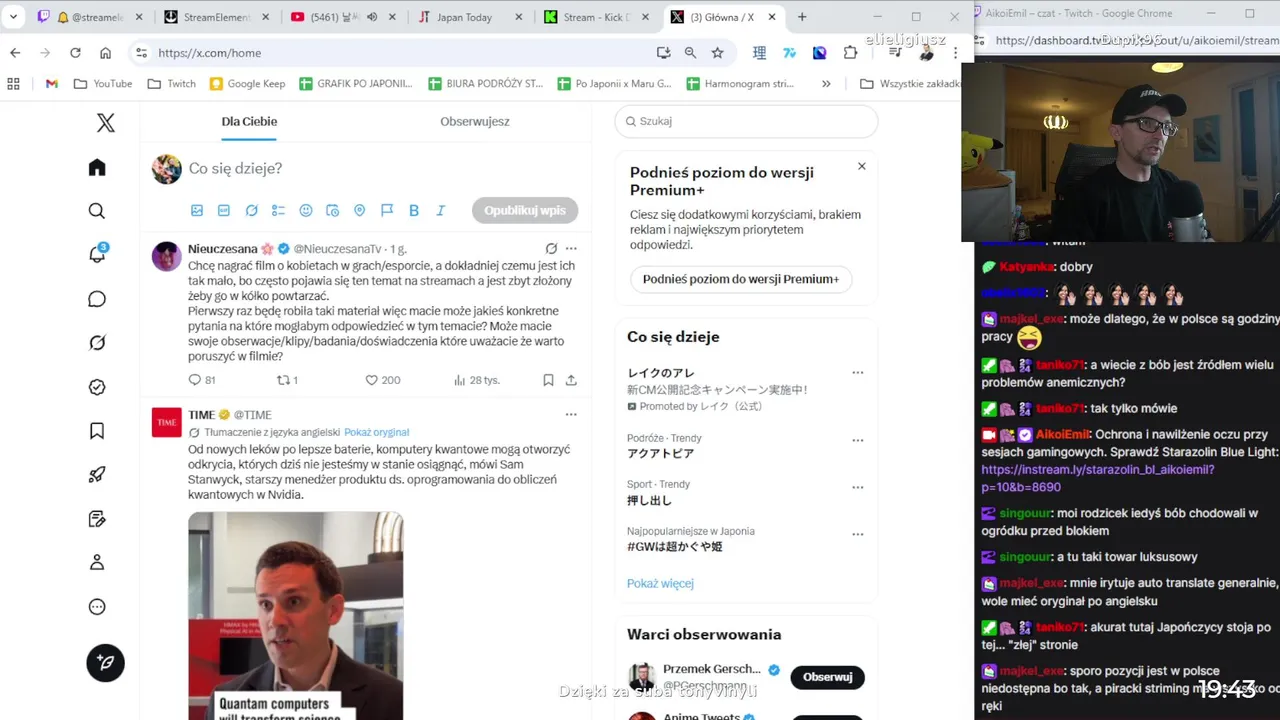This screenshot has width=1280, height=720.
Task: Switch to Japan Today browser tab
Action: [x=470, y=17]
